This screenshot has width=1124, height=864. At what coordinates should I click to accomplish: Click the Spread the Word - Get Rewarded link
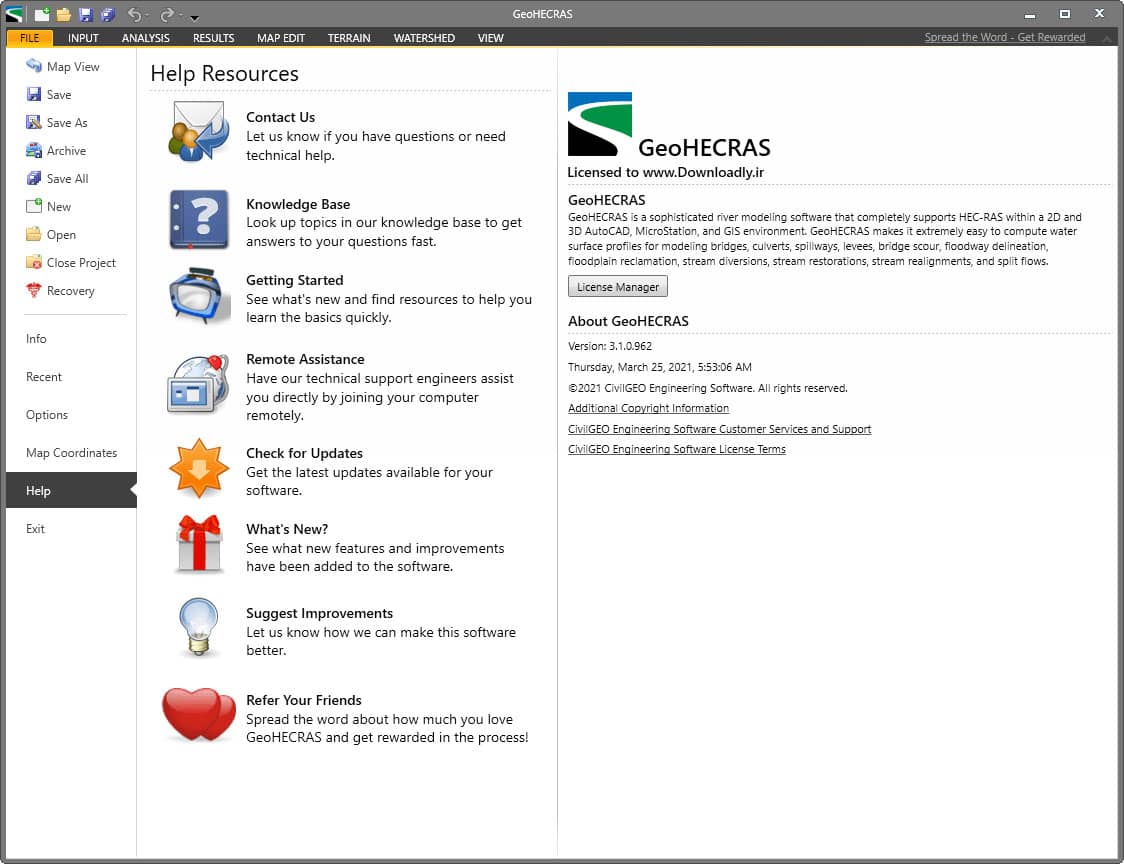click(1004, 38)
